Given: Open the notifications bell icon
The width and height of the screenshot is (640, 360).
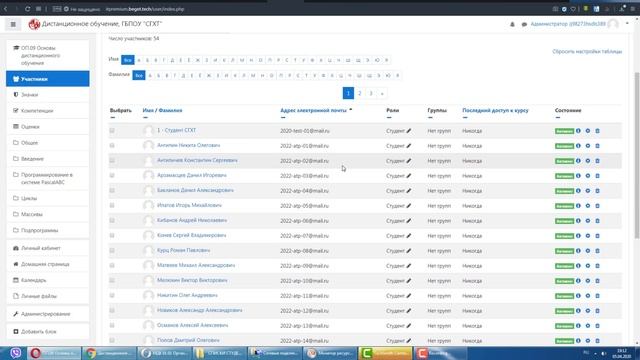Looking at the screenshot, I should pyautogui.click(x=512, y=24).
